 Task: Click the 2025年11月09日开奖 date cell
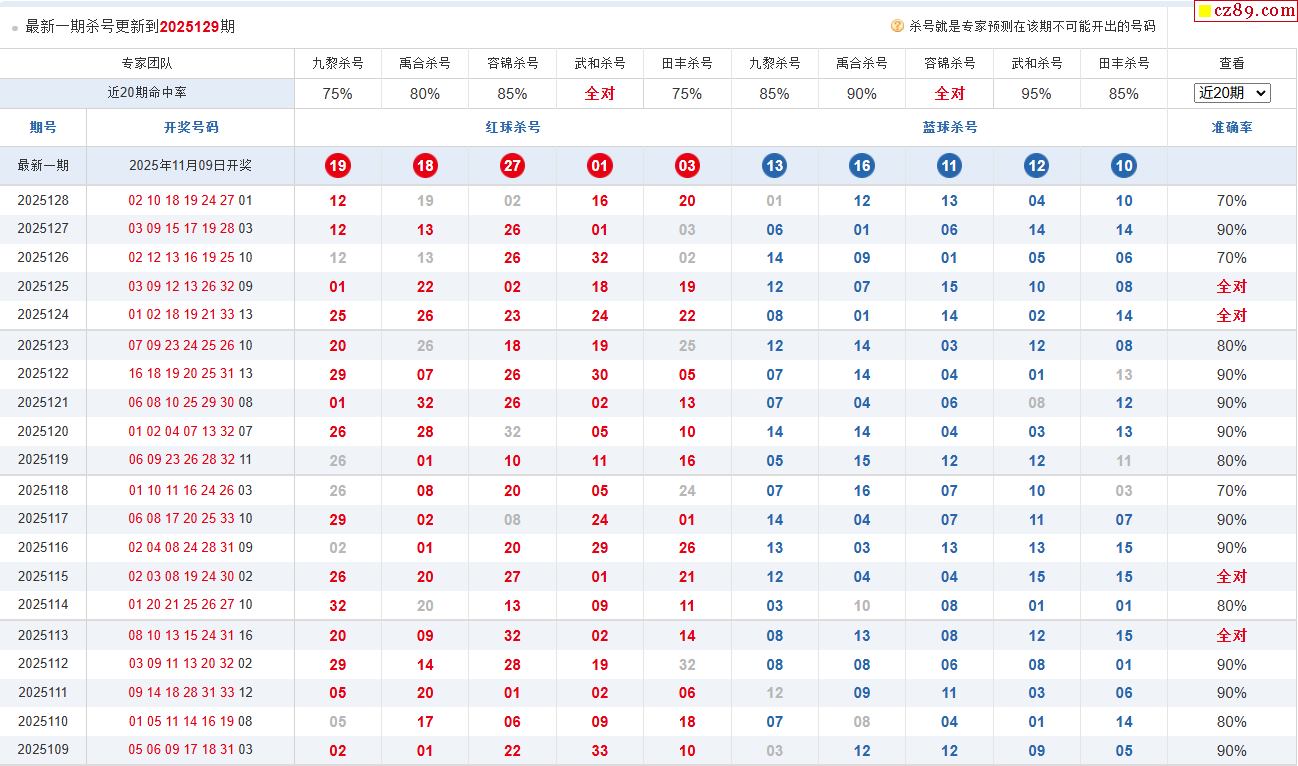click(x=190, y=165)
